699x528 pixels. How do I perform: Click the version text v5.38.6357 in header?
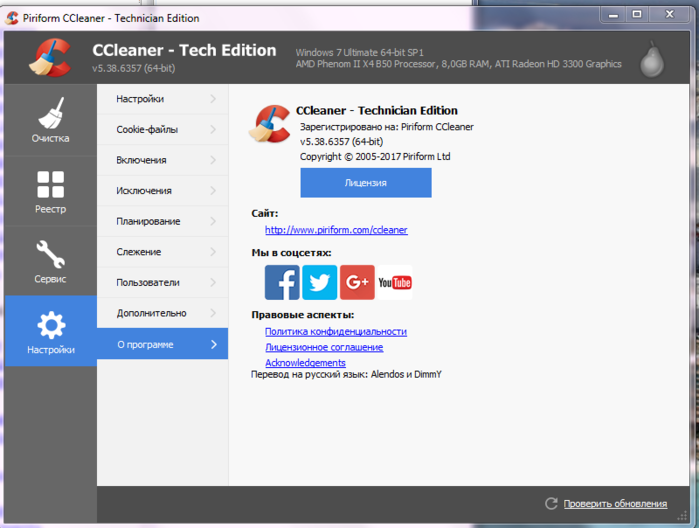click(134, 68)
